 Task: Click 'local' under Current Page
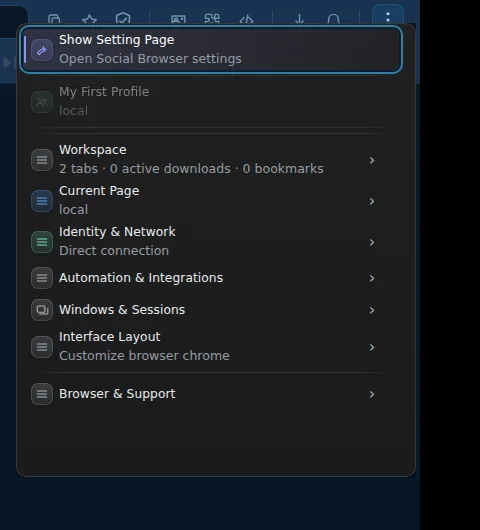point(73,210)
